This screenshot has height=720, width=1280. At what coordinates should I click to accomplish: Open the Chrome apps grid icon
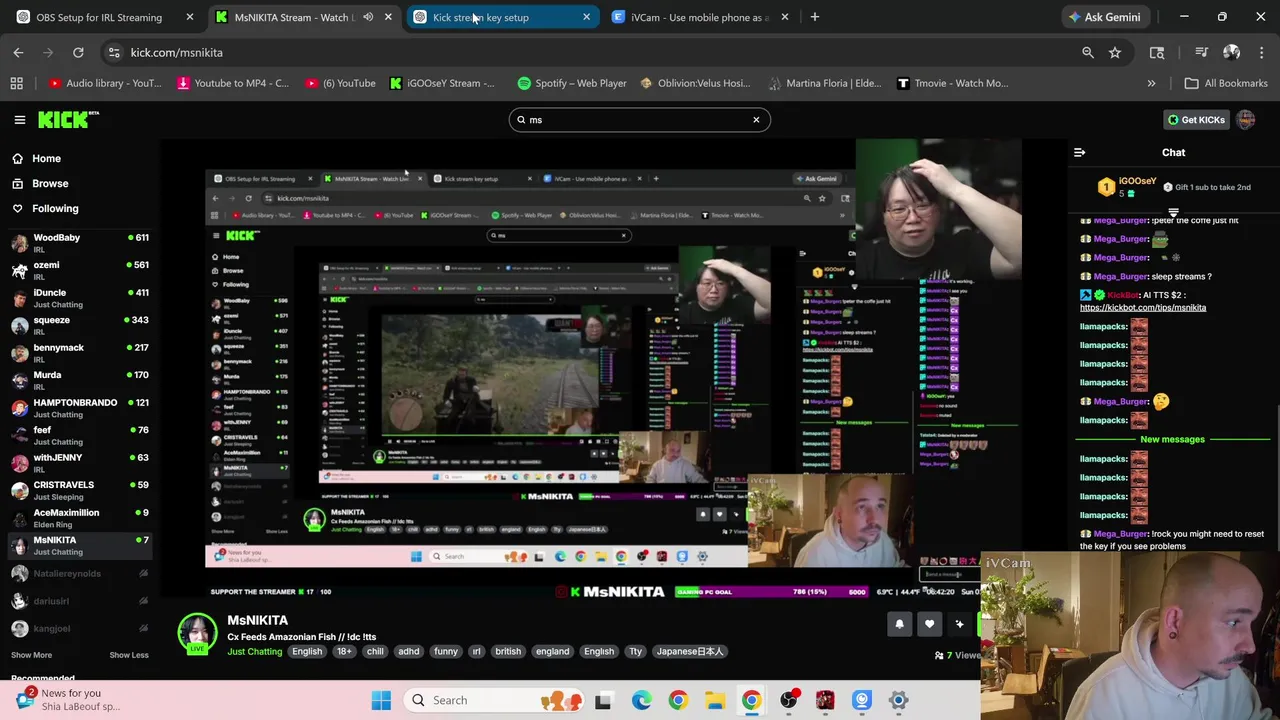16,83
